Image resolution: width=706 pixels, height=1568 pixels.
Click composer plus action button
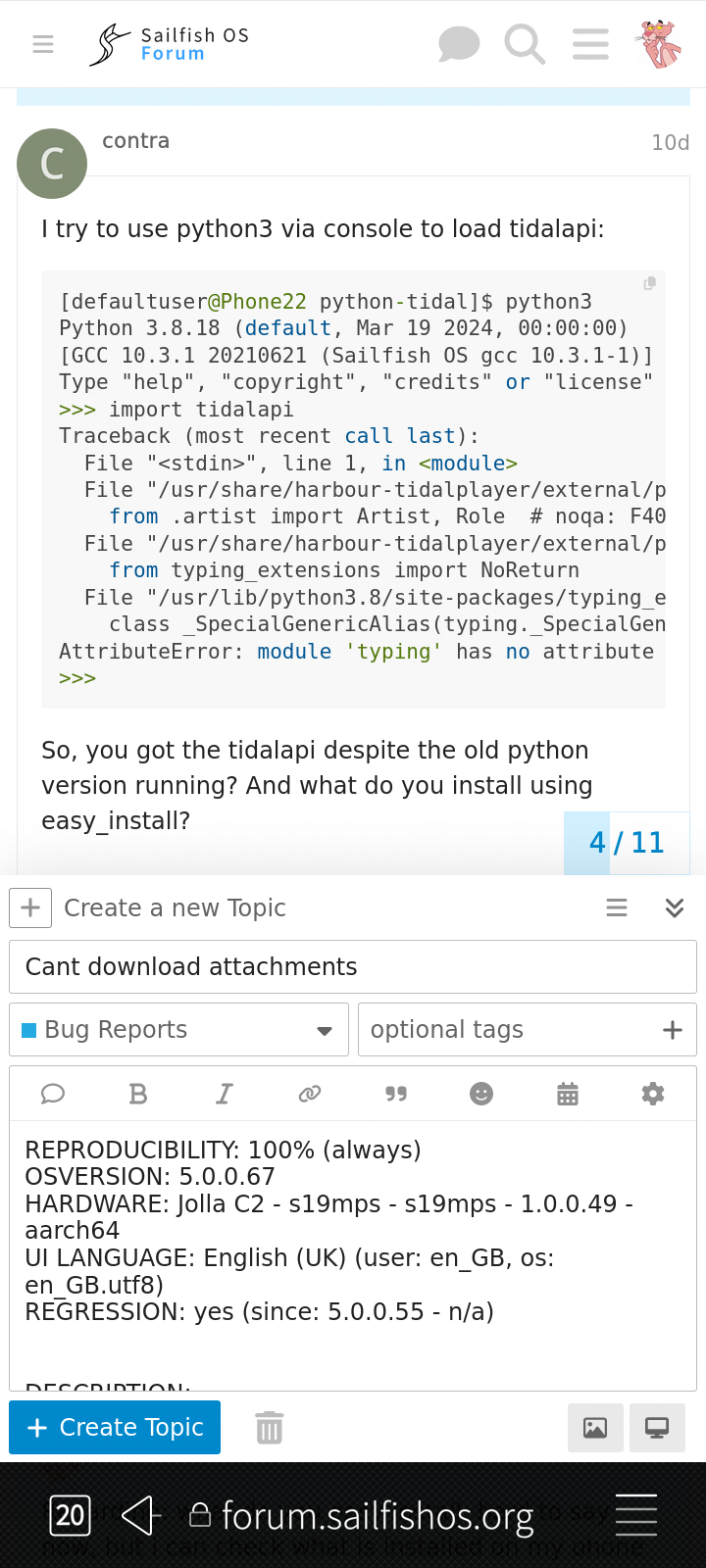30,907
